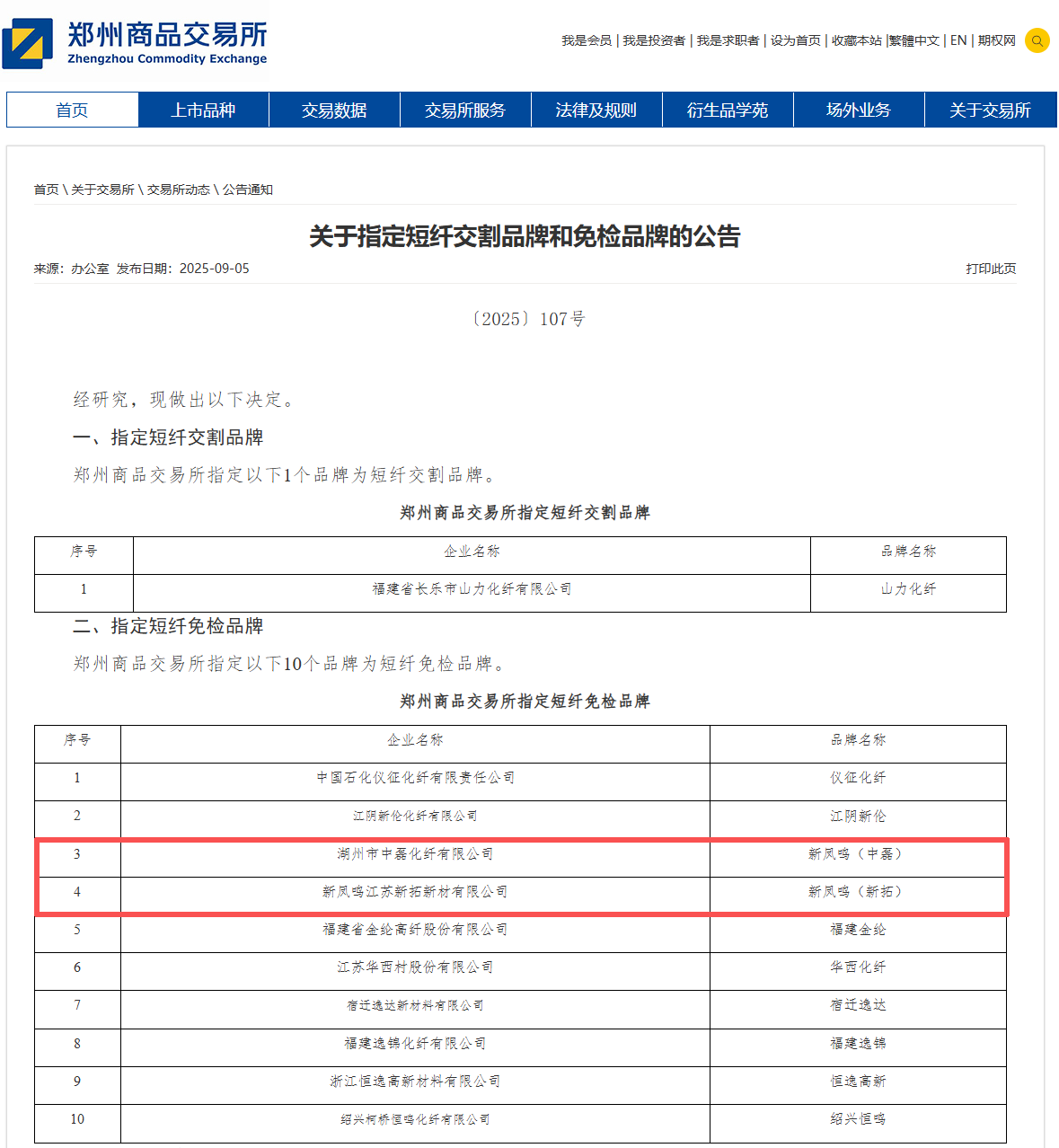Open the 交易所服务 menu
Viewport: 1059px width, 1148px height.
465,110
